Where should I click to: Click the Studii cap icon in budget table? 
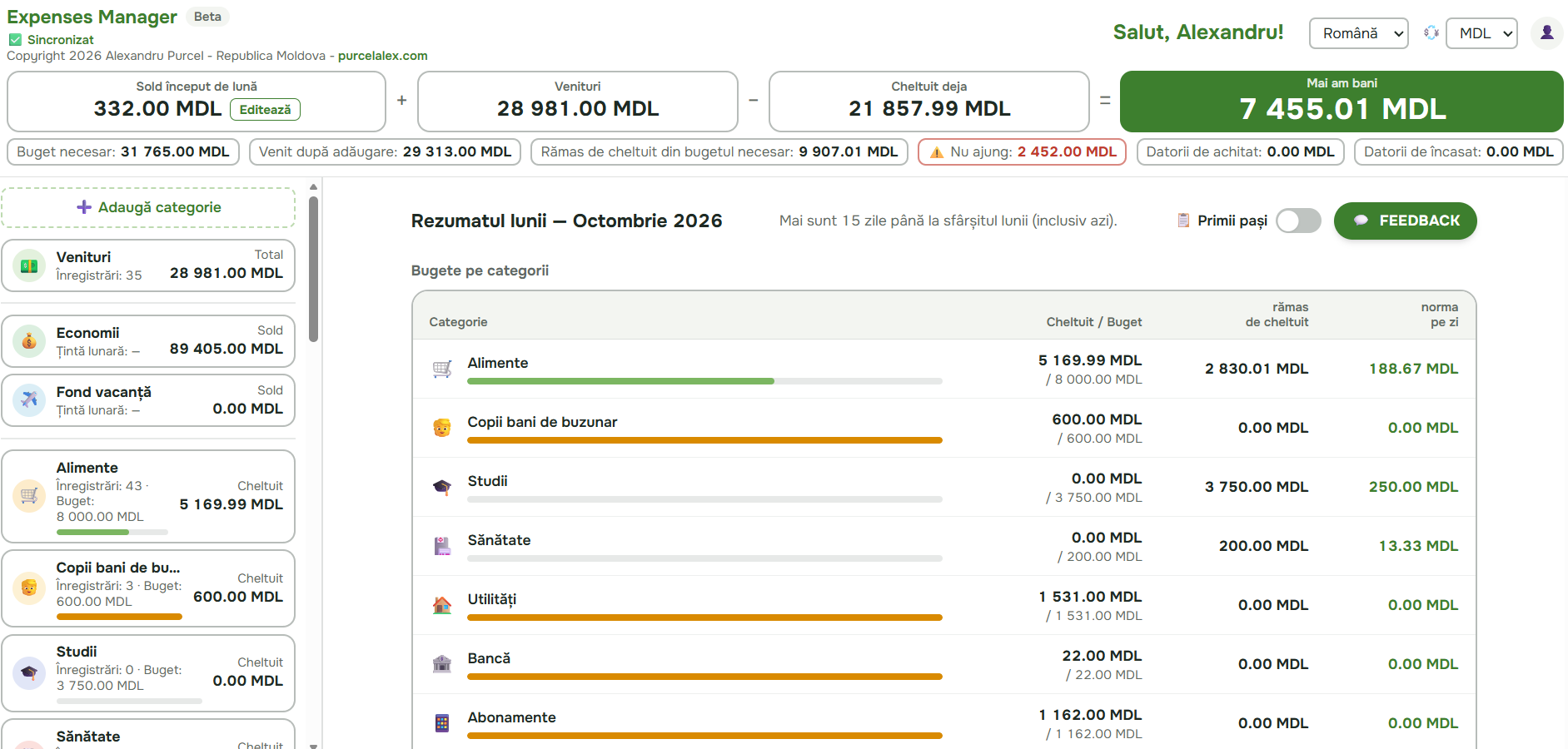pyautogui.click(x=442, y=487)
